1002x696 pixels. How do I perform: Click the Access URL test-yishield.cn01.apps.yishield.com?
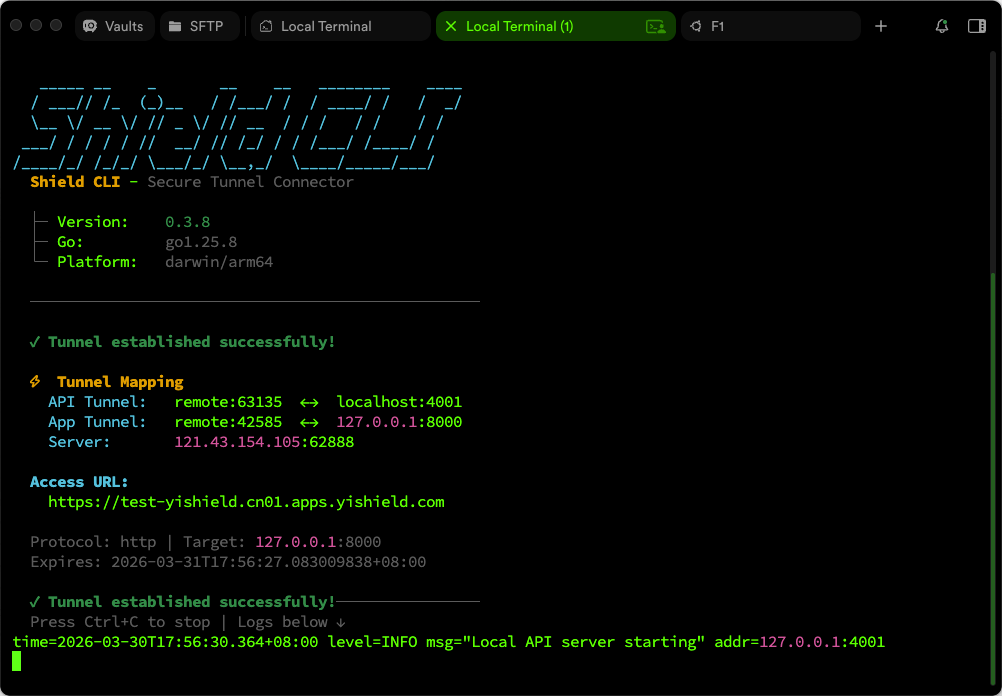click(x=246, y=502)
